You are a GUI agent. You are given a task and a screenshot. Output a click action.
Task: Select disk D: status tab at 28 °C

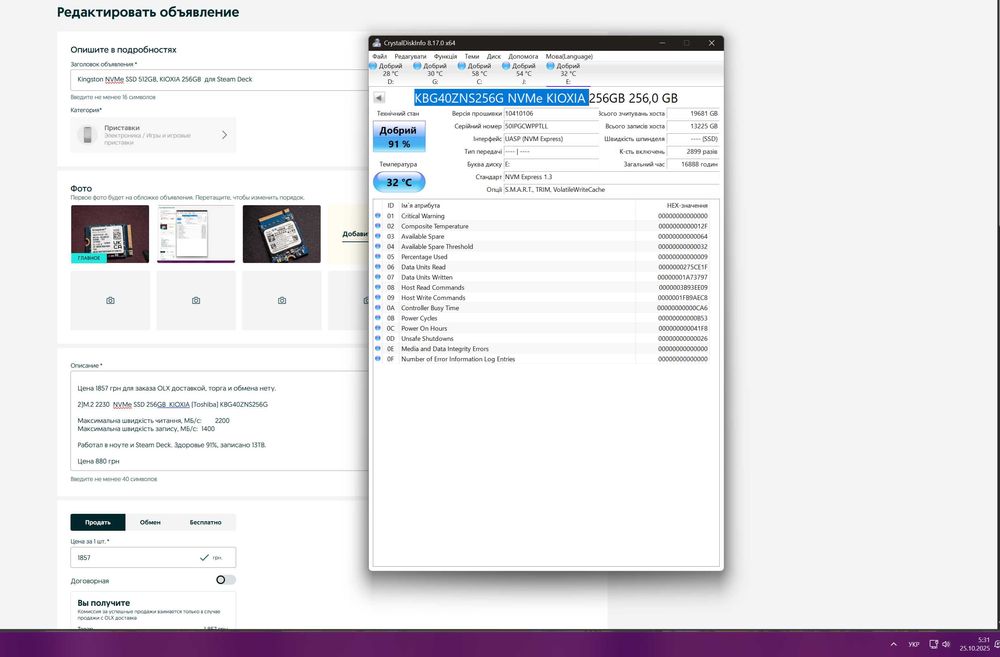(x=386, y=73)
